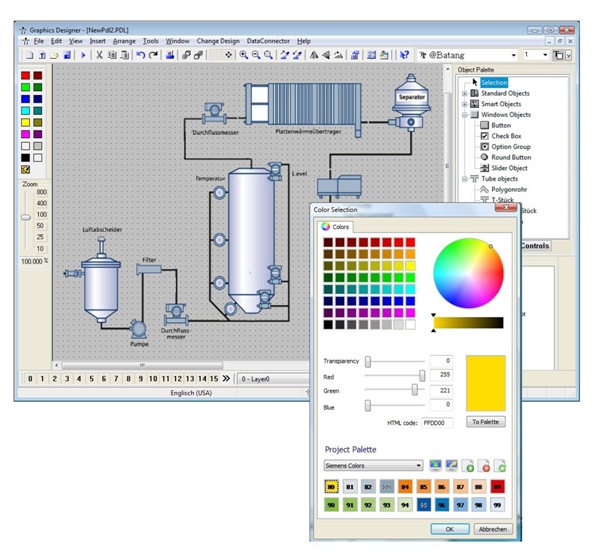
Task: Toggle layer 0 in the layer bar
Action: tap(30, 379)
